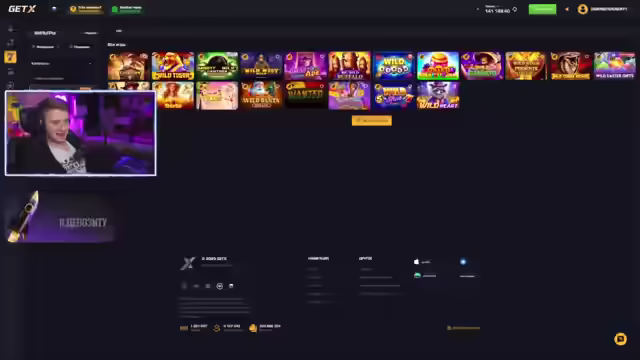Image resolution: width=640 pixels, height=360 pixels.
Task: Click the silver X logo in footer
Action: coord(187,263)
